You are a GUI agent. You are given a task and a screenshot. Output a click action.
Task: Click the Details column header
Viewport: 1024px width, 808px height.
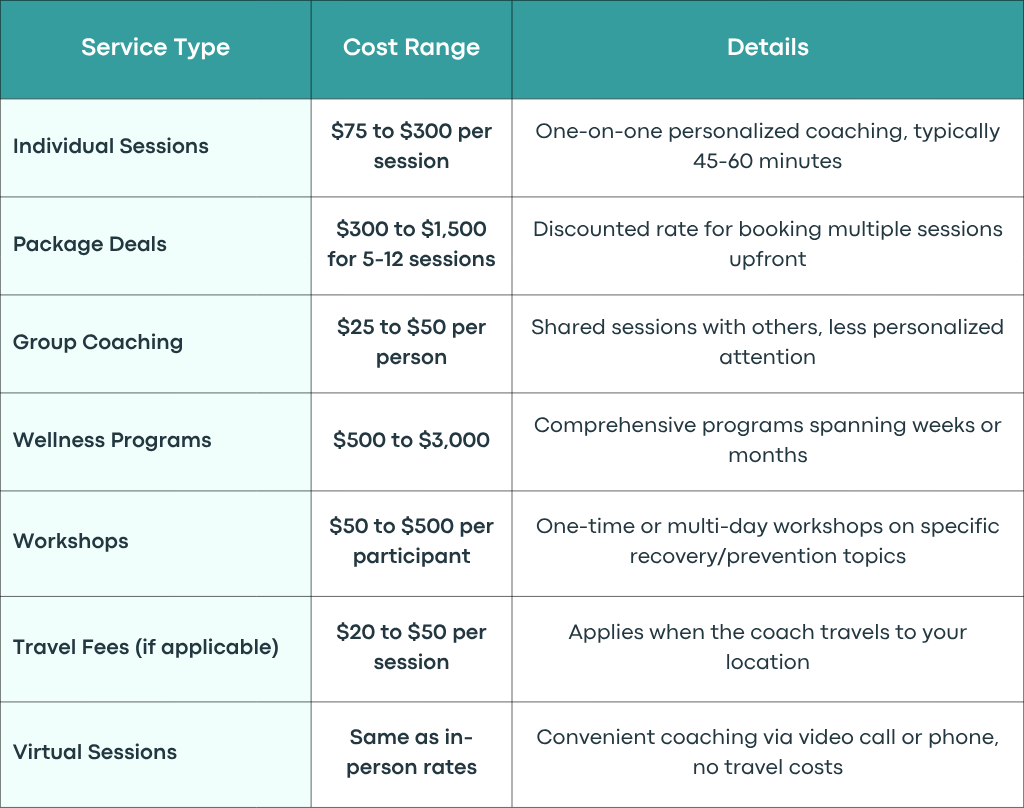(768, 47)
